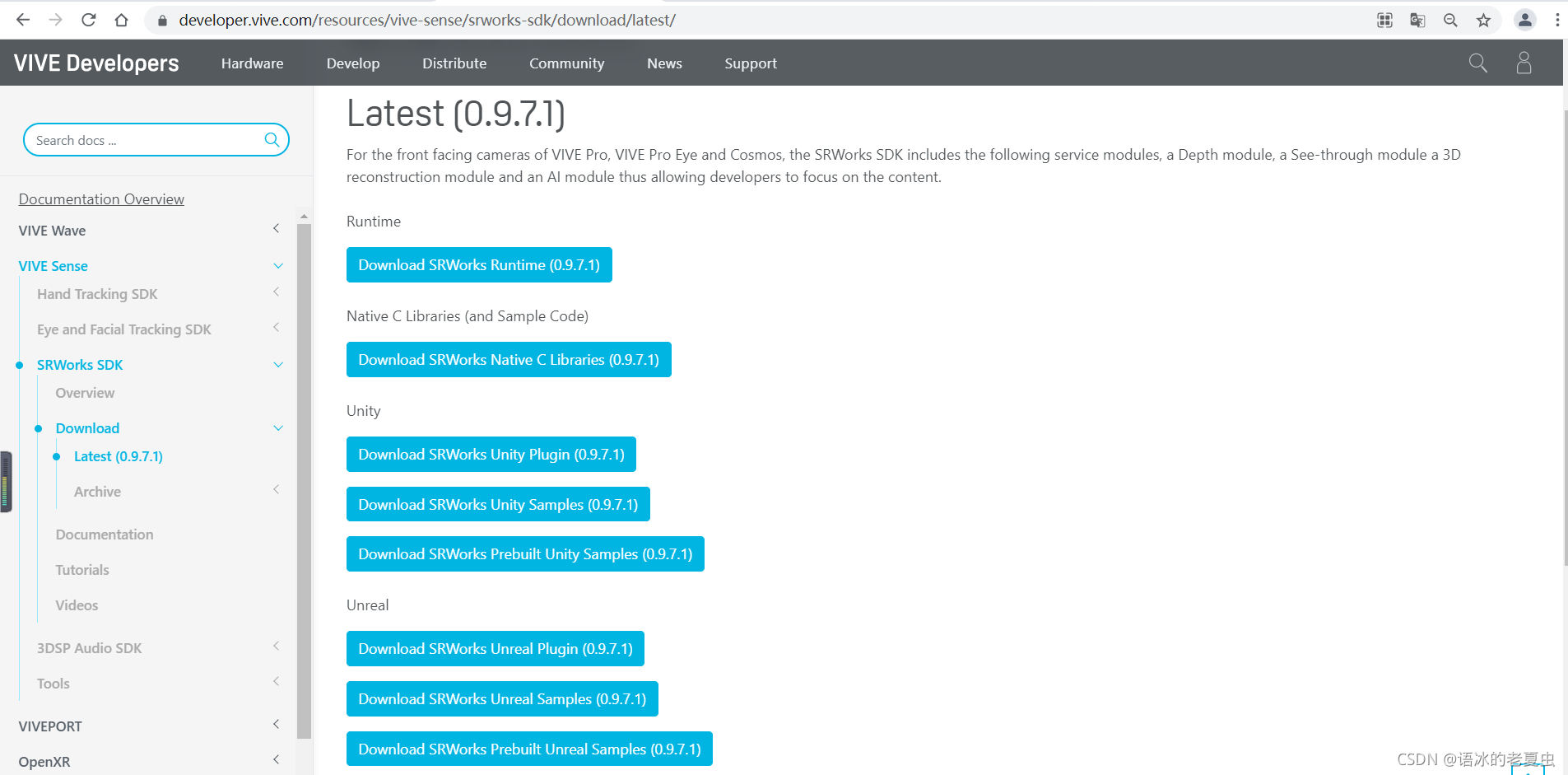Click the padlock site info icon

click(x=162, y=21)
